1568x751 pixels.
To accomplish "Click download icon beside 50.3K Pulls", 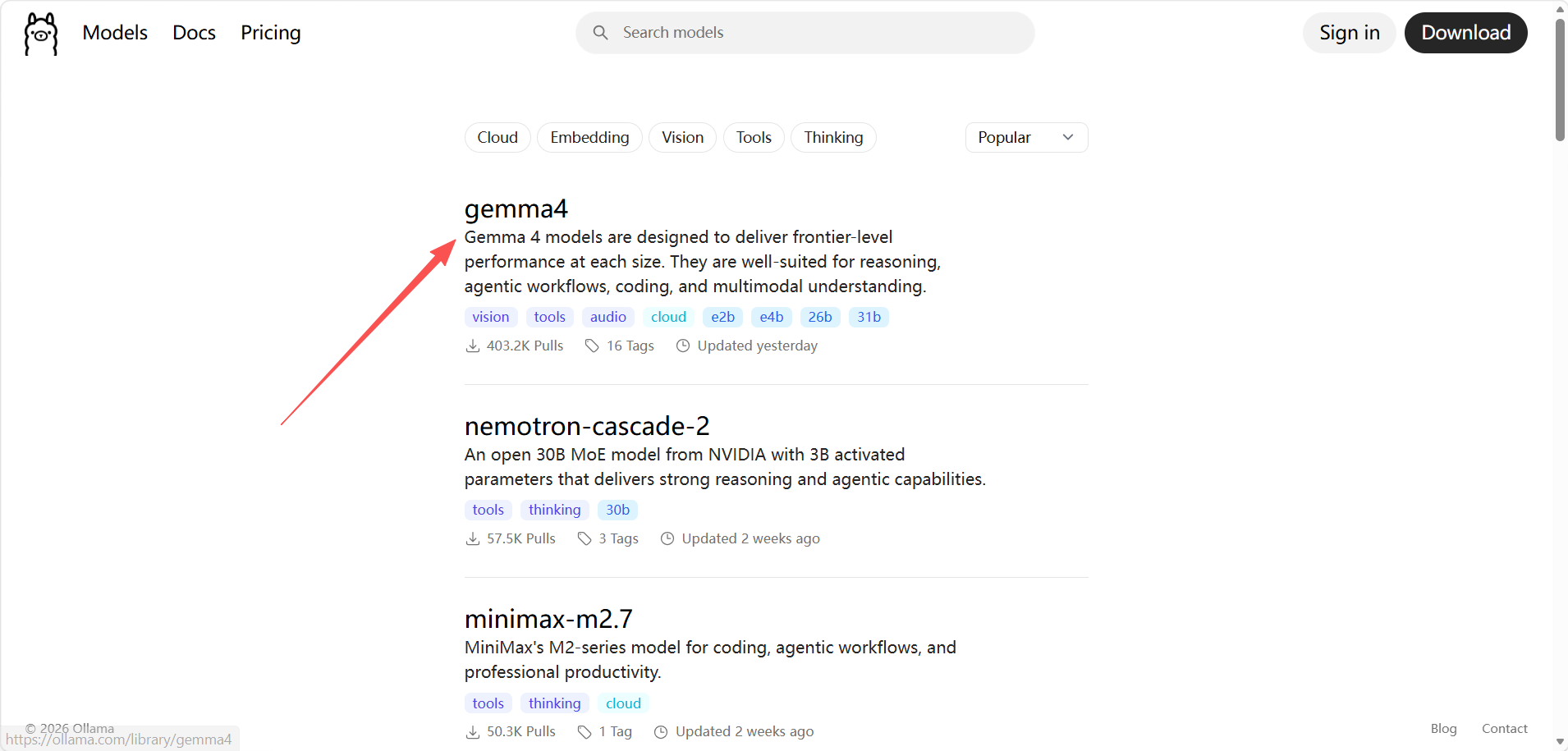I will pyautogui.click(x=473, y=732).
